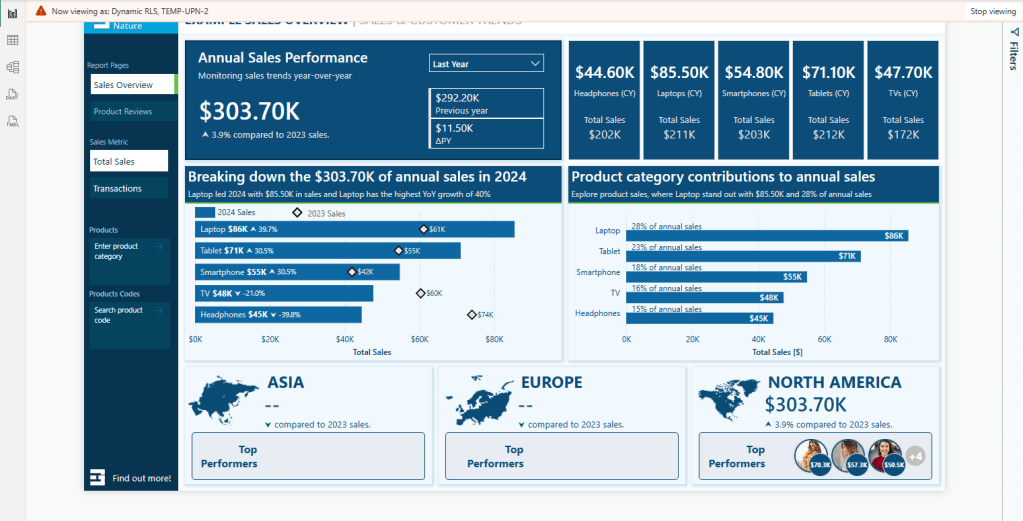This screenshot has height=521, width=1023.
Task: Click the Find out more! link
Action: click(x=141, y=478)
